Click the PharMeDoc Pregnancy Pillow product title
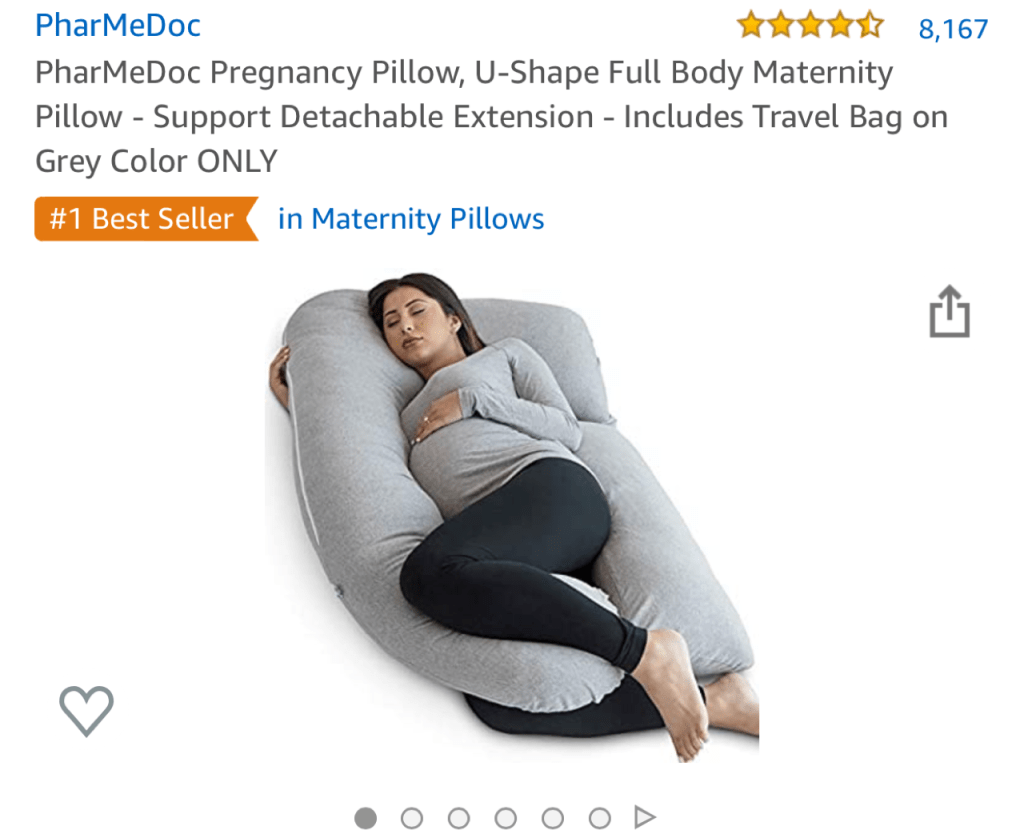This screenshot has height=834, width=1024. (491, 116)
